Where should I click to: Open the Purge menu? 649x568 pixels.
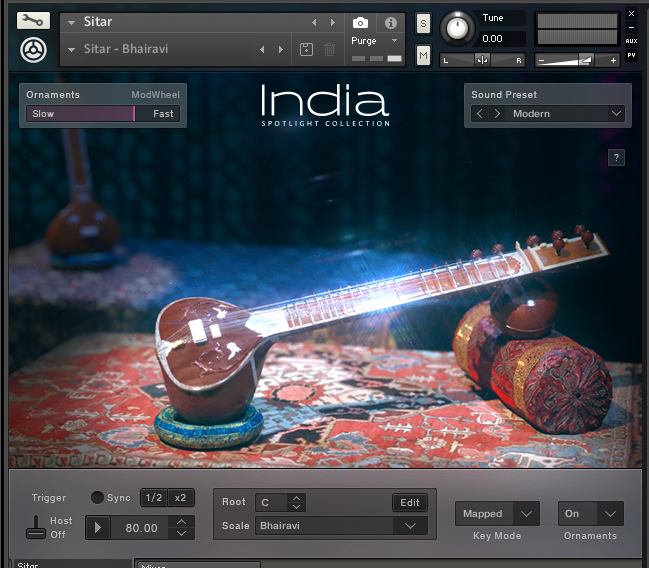click(374, 41)
